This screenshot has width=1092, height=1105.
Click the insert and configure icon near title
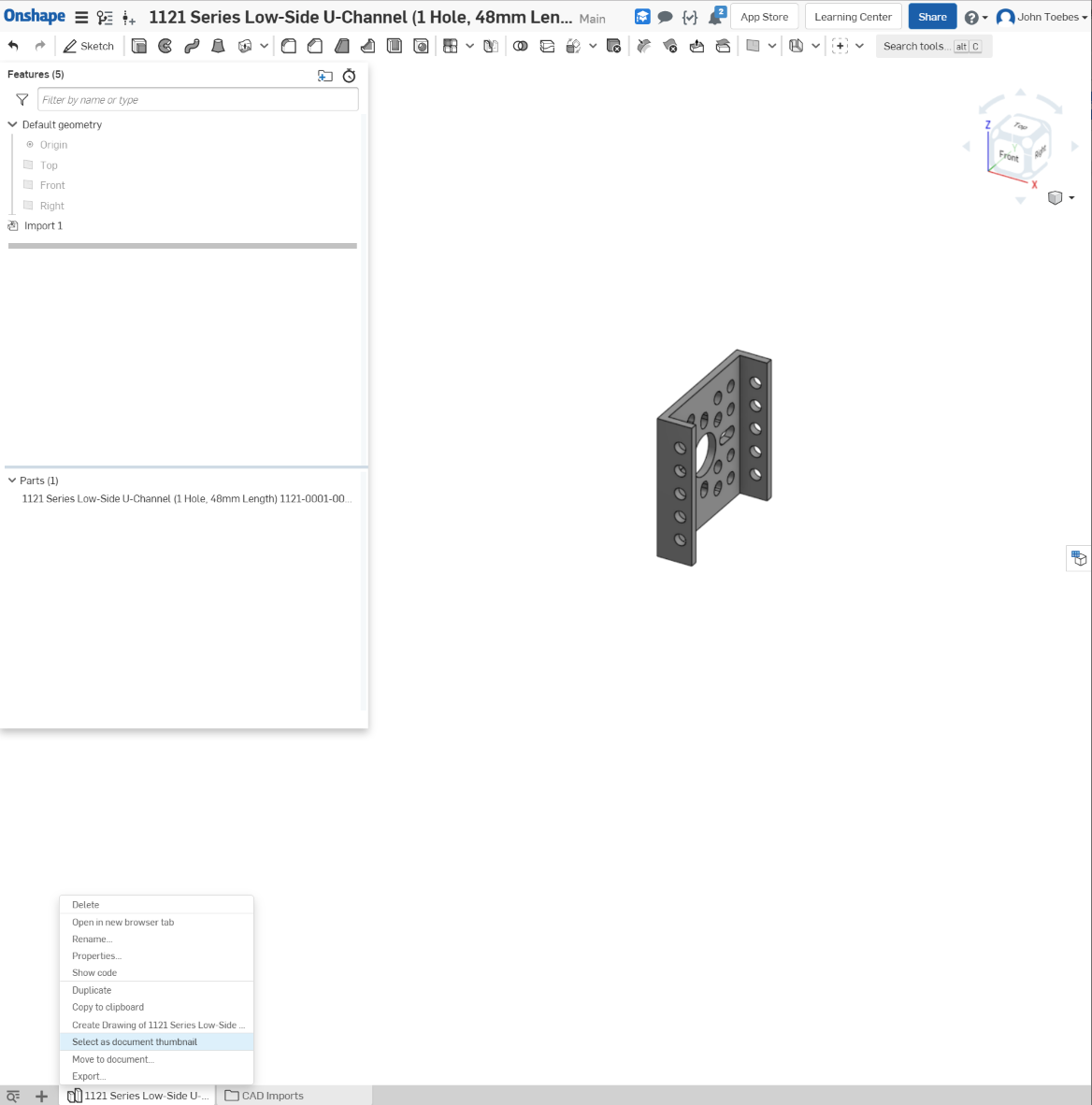click(129, 18)
